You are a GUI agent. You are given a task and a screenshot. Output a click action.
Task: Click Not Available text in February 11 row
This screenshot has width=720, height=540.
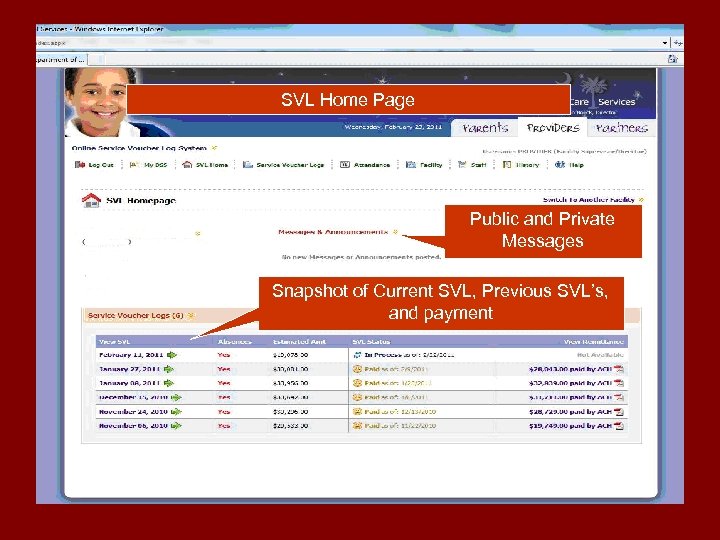(600, 355)
